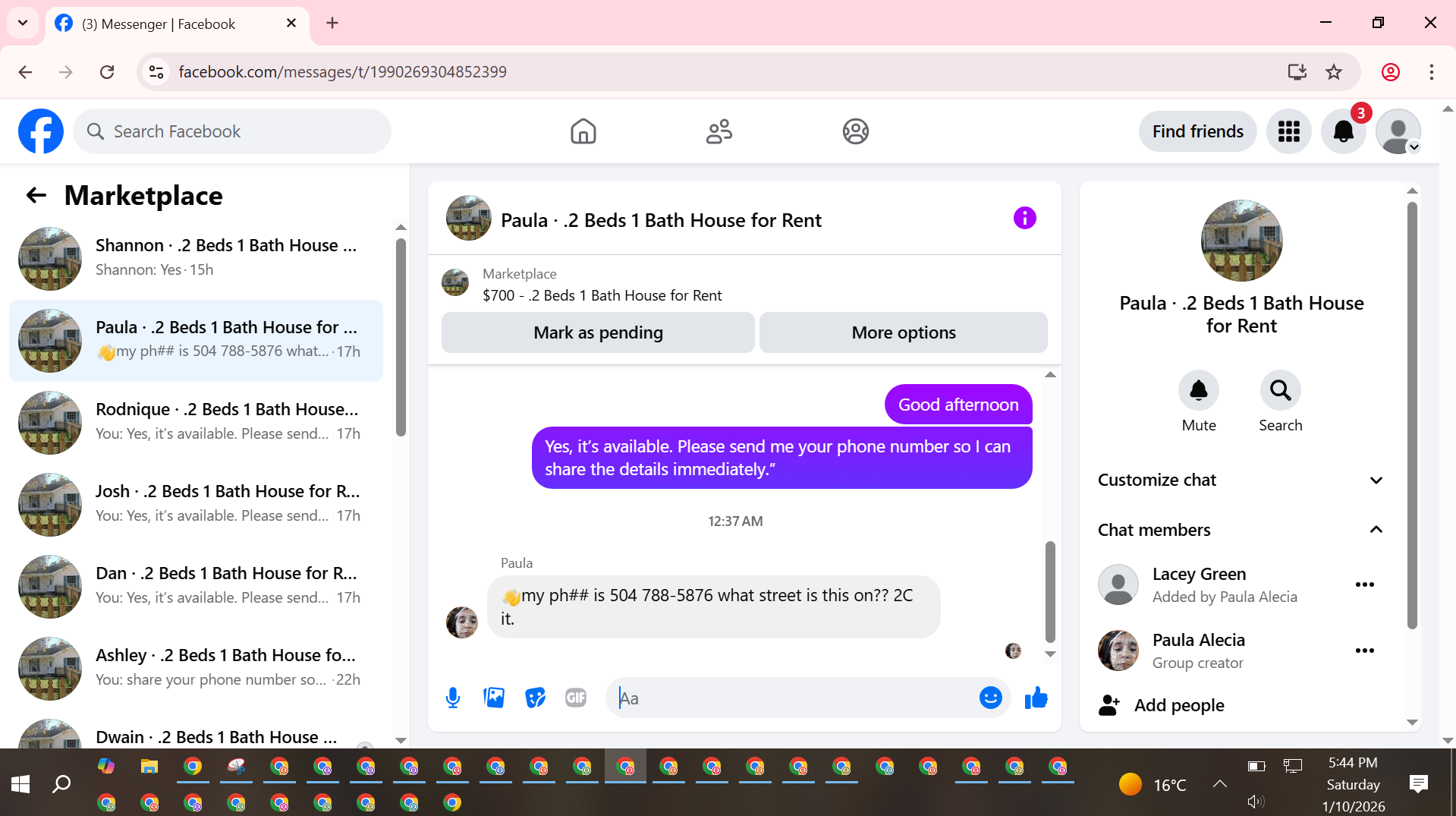The image size is (1456, 816).
Task: Open the taskbar clock and date
Action: (x=1353, y=784)
